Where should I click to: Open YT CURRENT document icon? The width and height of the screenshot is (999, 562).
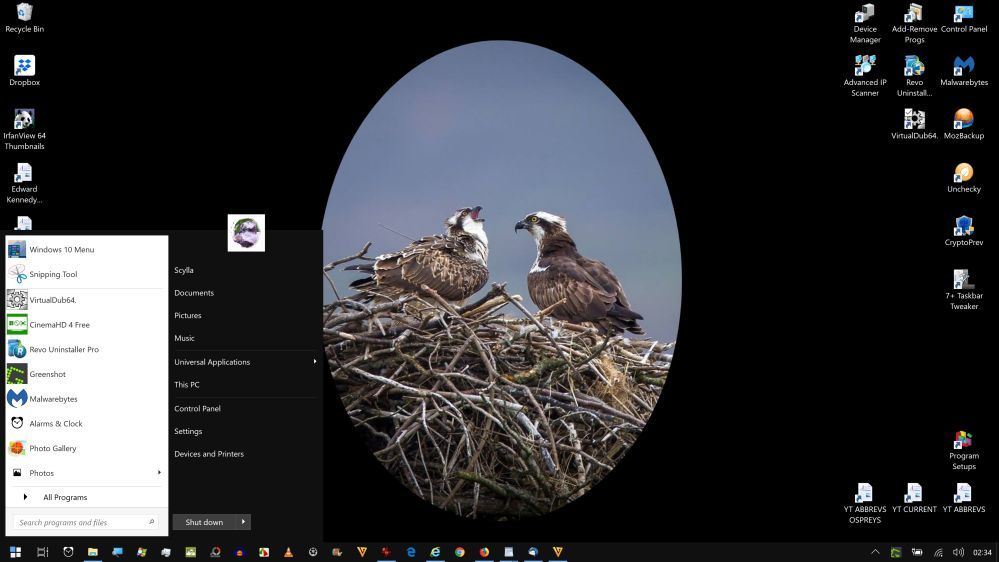(x=914, y=498)
